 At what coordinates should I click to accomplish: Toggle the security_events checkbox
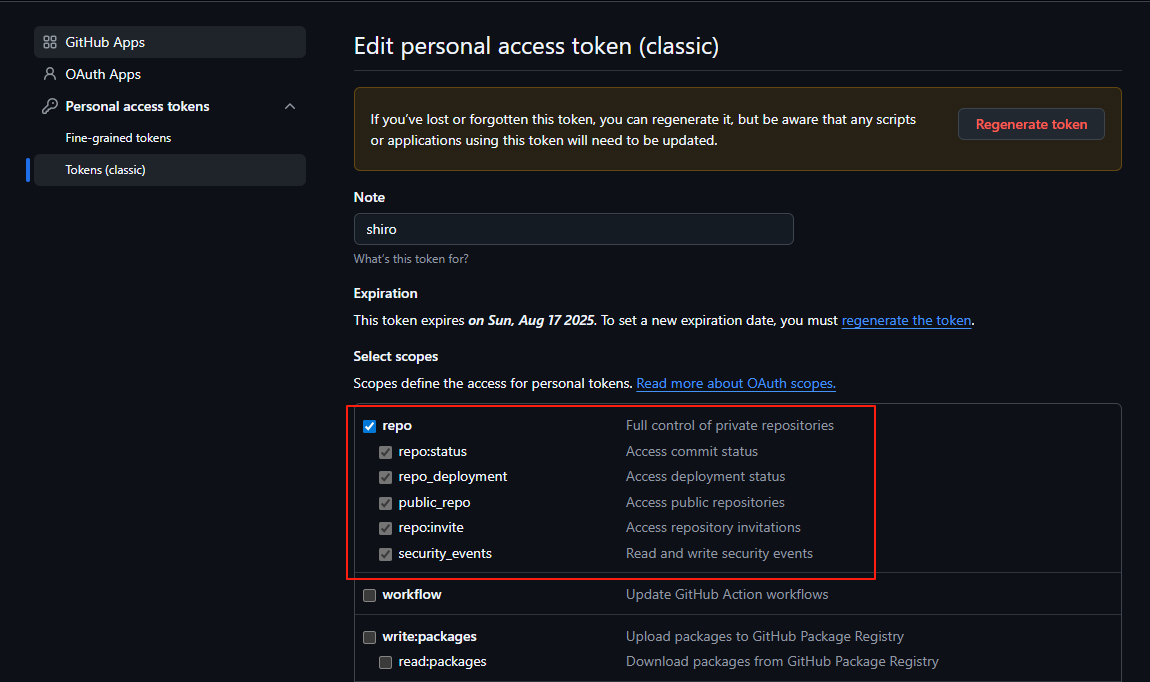(x=386, y=554)
